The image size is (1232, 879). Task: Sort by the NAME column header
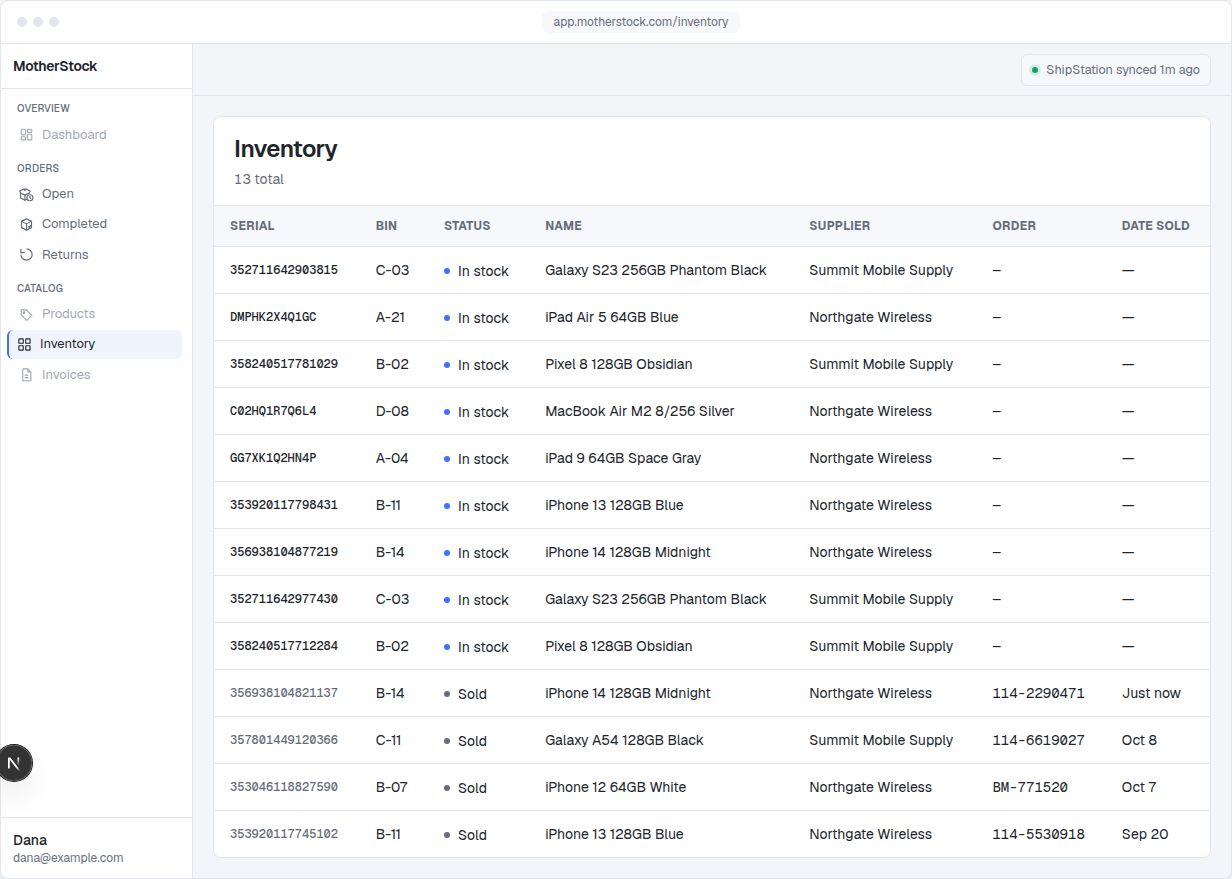click(x=563, y=226)
